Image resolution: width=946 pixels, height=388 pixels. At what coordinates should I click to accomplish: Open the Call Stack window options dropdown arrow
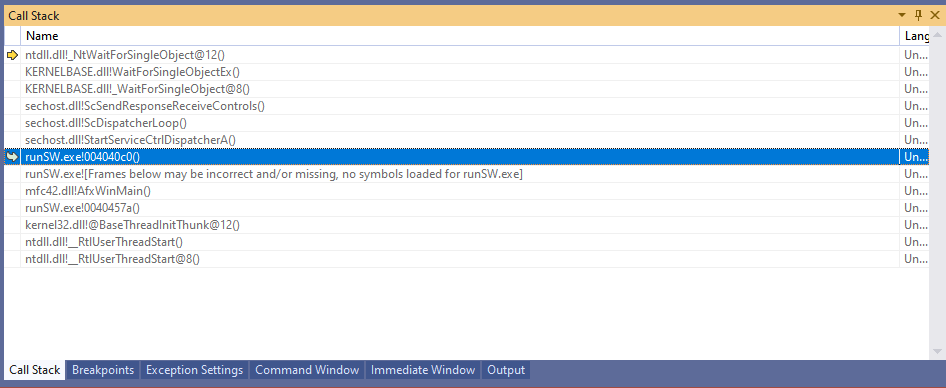point(901,16)
